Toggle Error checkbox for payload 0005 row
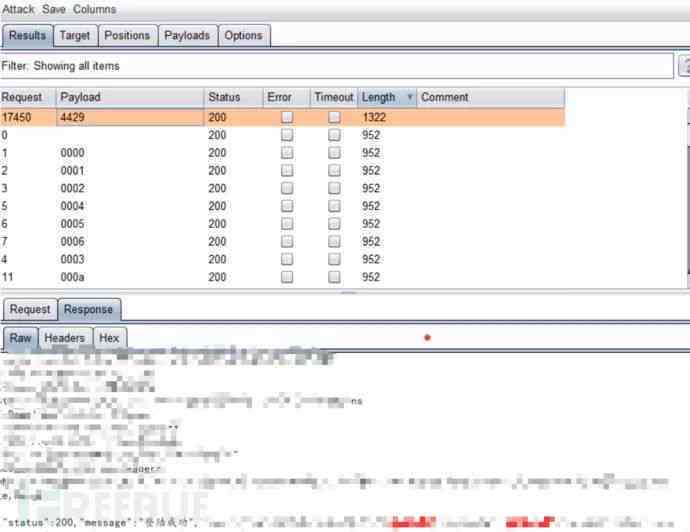 point(287,224)
